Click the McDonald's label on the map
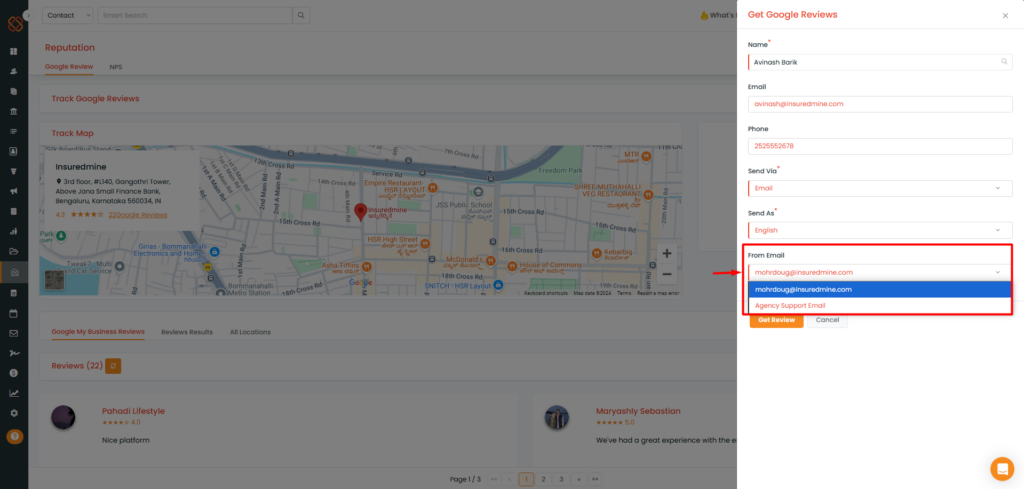 (x=464, y=259)
